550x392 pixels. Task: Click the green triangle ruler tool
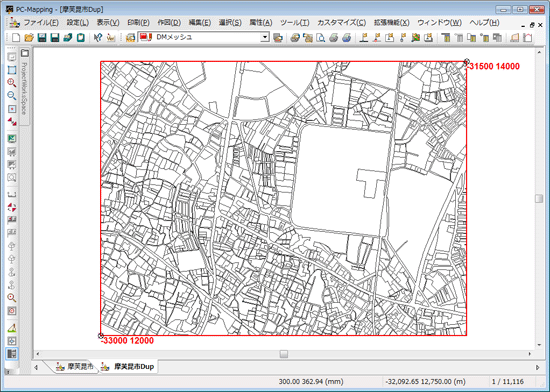(12, 328)
